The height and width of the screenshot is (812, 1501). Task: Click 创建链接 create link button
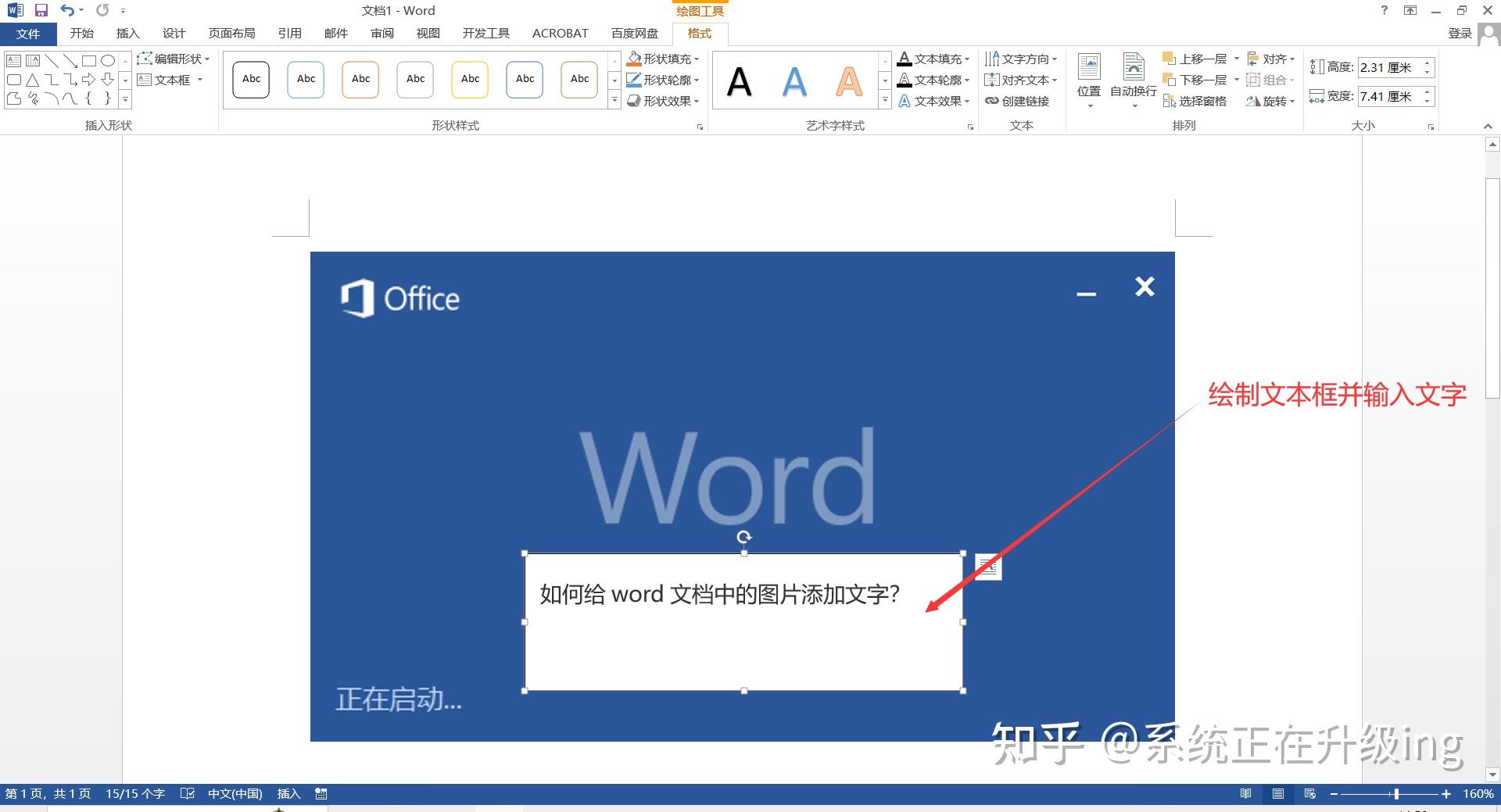[x=1017, y=101]
